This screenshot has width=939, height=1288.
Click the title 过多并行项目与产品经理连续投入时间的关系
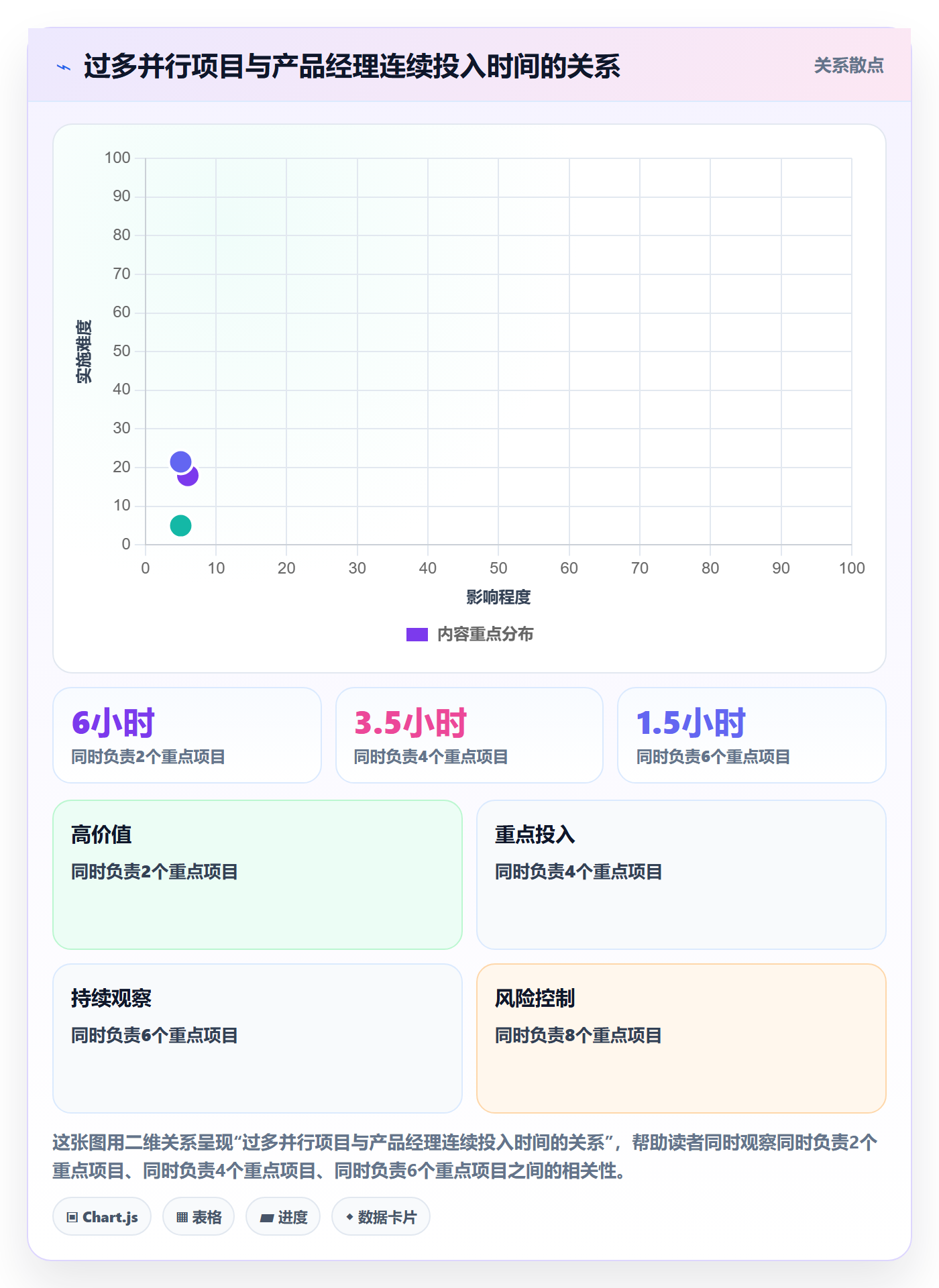[x=352, y=66]
